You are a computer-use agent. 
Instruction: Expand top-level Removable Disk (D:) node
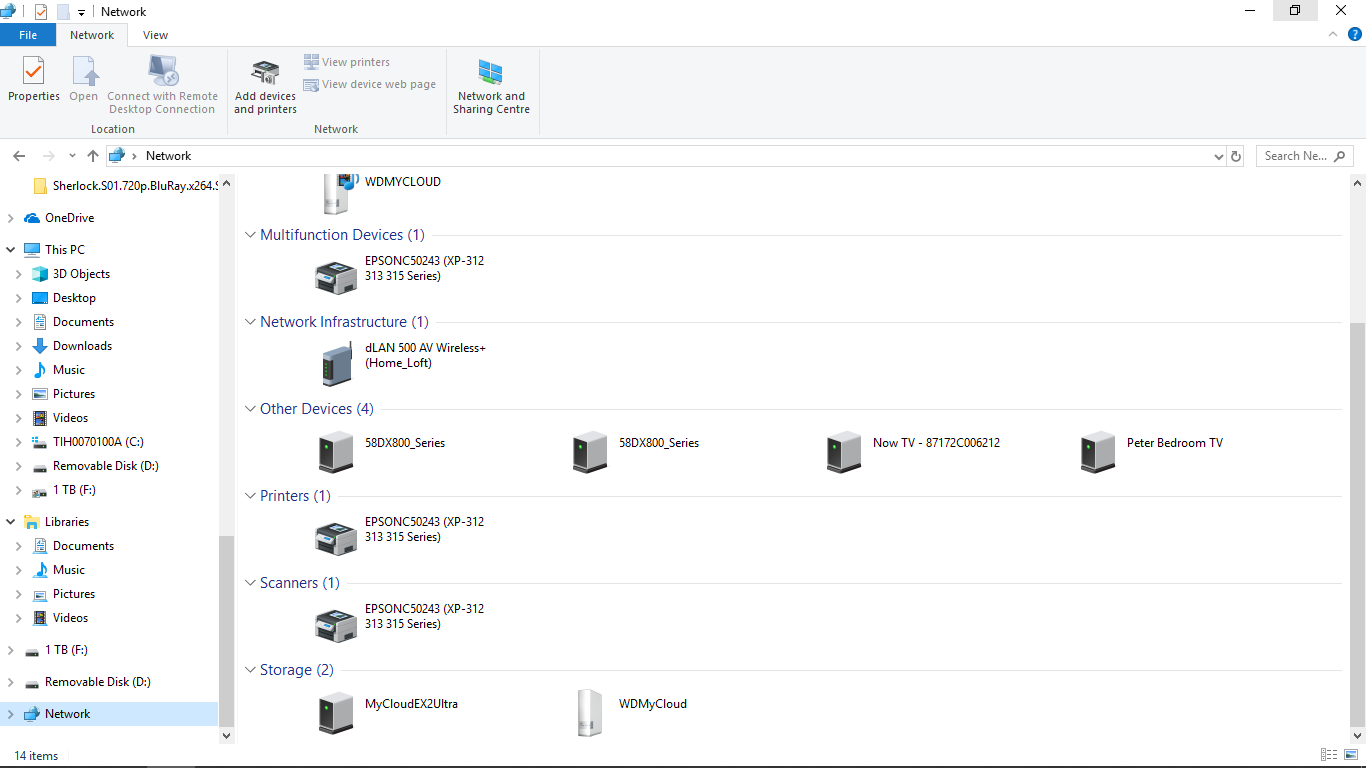click(11, 682)
